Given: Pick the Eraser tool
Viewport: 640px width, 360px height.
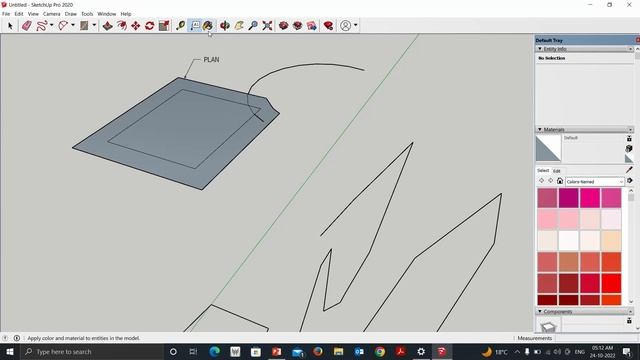Looking at the screenshot, I should pos(27,26).
